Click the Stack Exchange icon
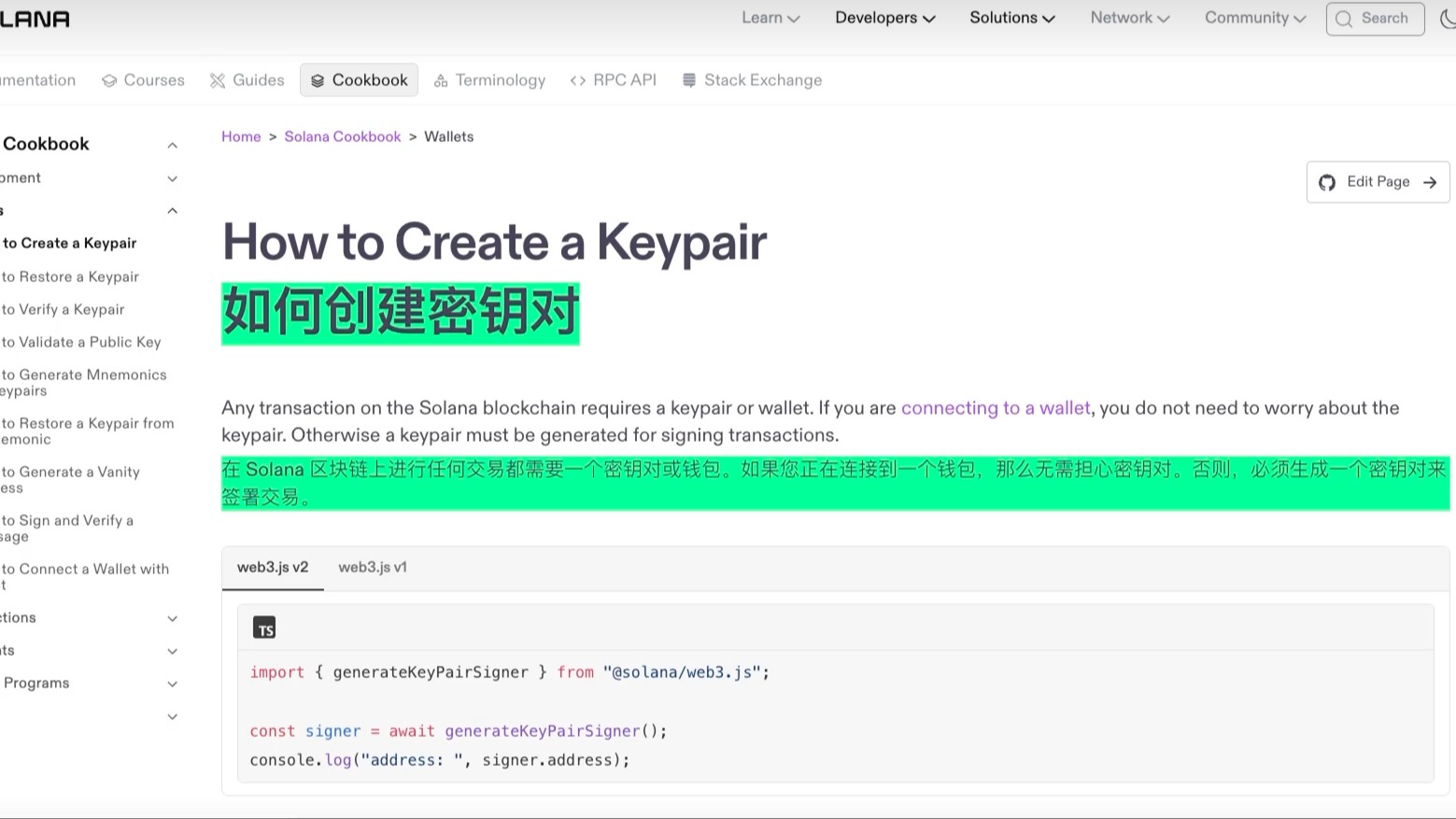Image resolution: width=1456 pixels, height=819 pixels. coord(689,80)
